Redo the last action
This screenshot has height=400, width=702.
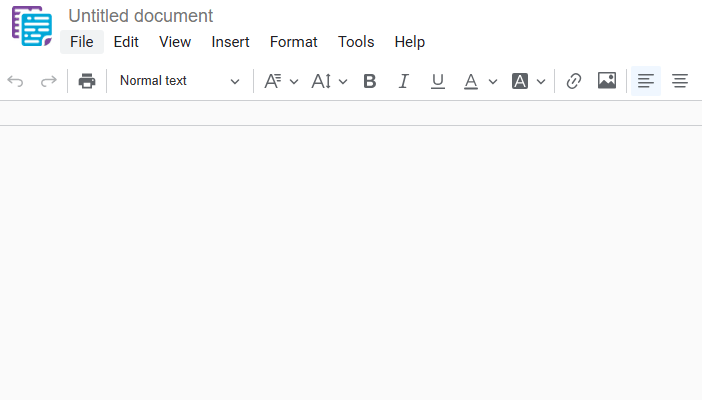(x=48, y=82)
